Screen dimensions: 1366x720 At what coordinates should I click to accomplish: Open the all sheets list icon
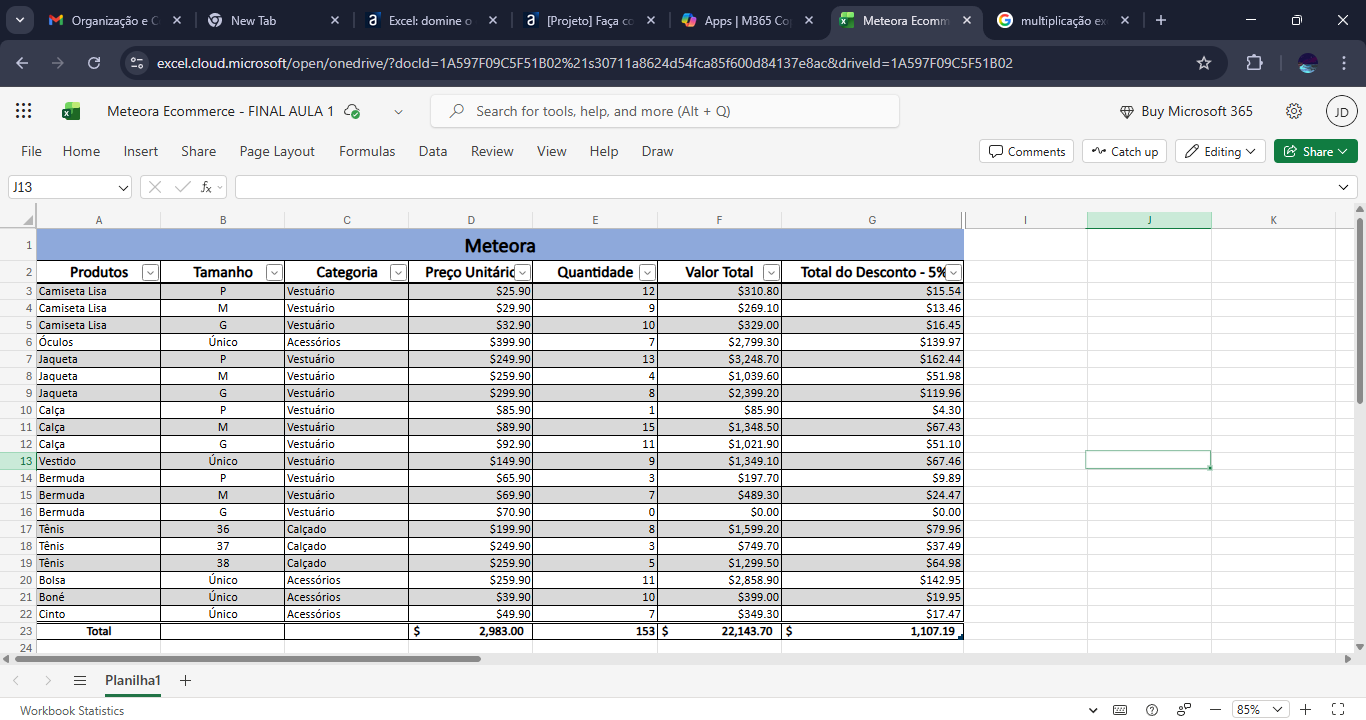[80, 680]
